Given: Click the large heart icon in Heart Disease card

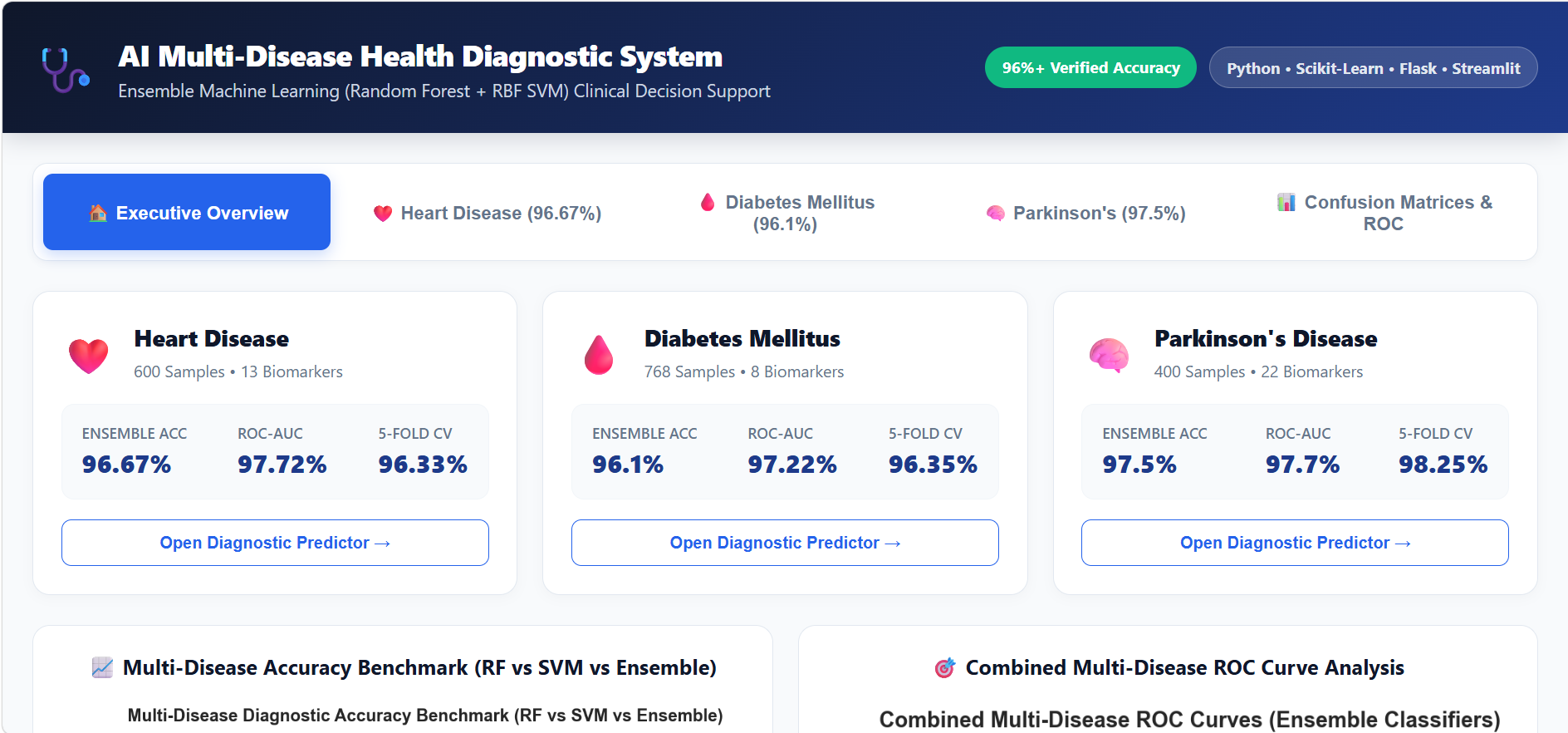Looking at the screenshot, I should (89, 356).
